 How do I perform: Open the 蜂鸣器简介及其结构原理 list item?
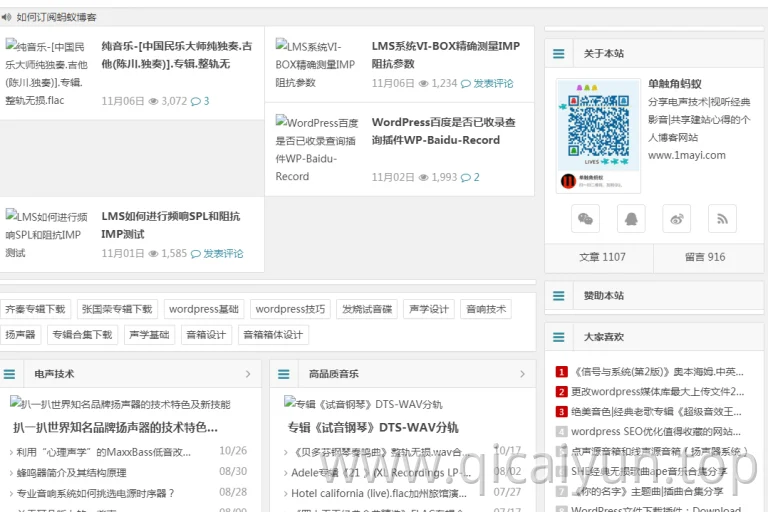pyautogui.click(x=72, y=473)
